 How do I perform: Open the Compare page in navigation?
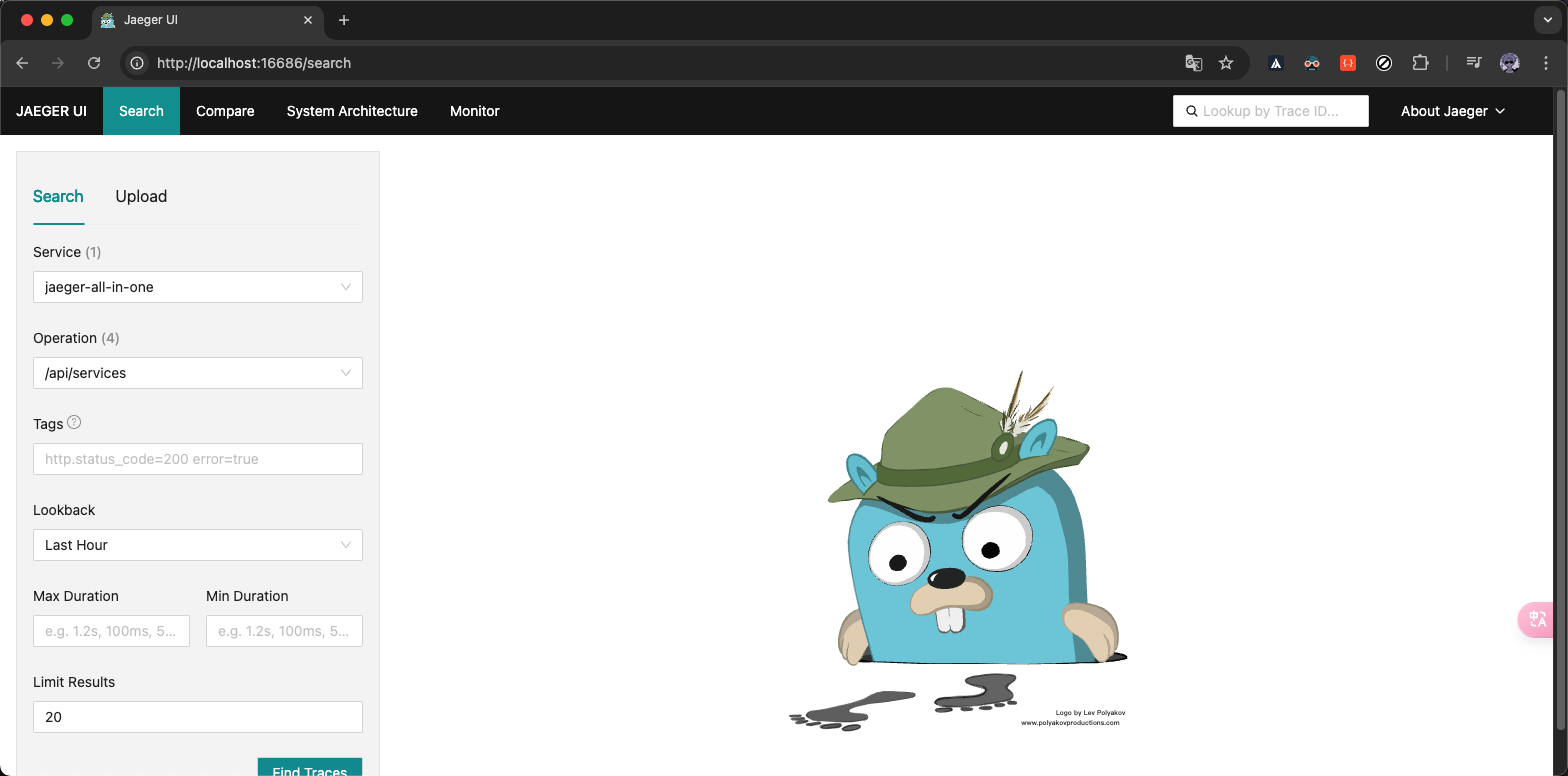click(x=225, y=111)
